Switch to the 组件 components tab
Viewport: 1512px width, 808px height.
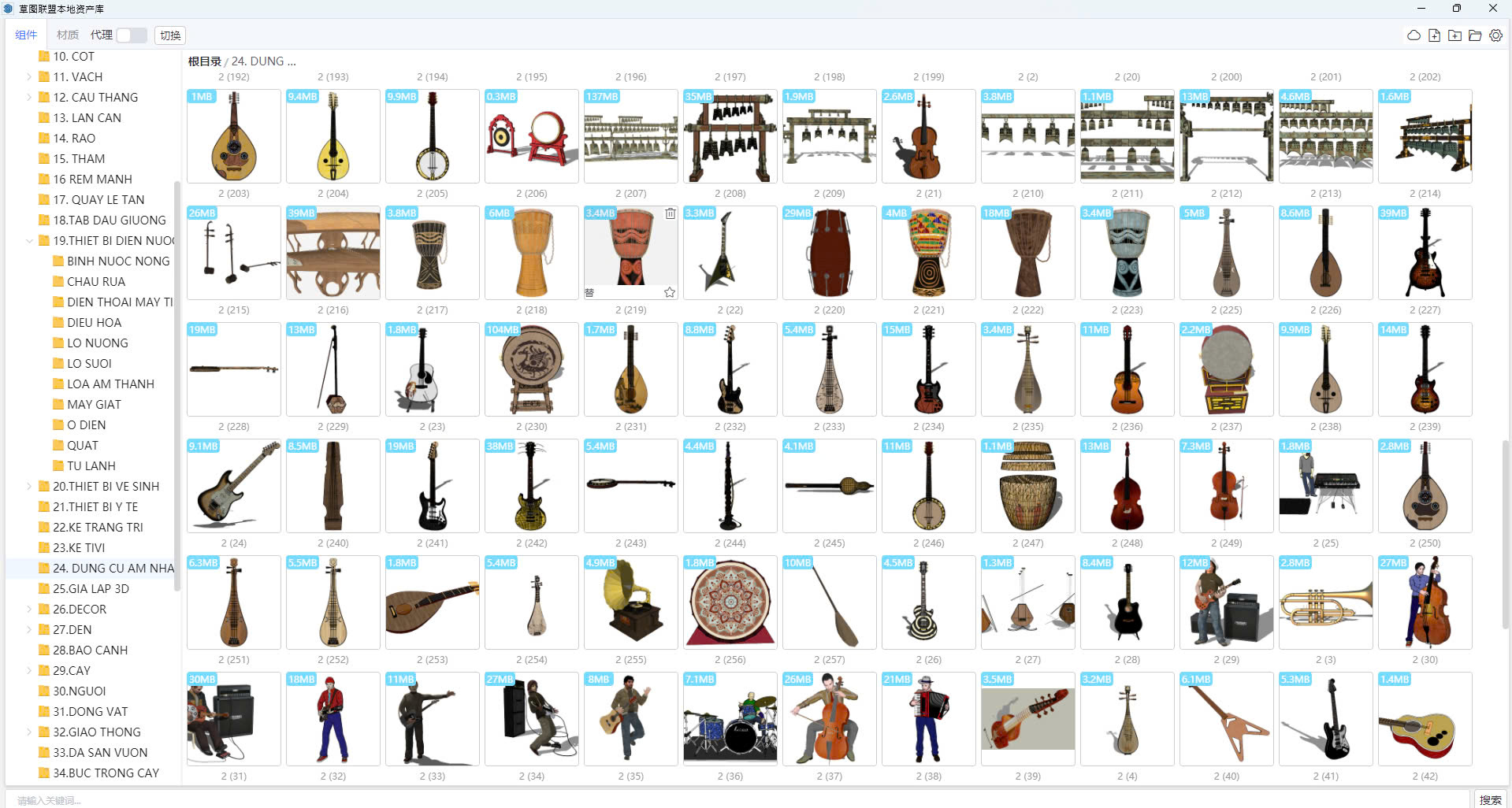coord(26,35)
